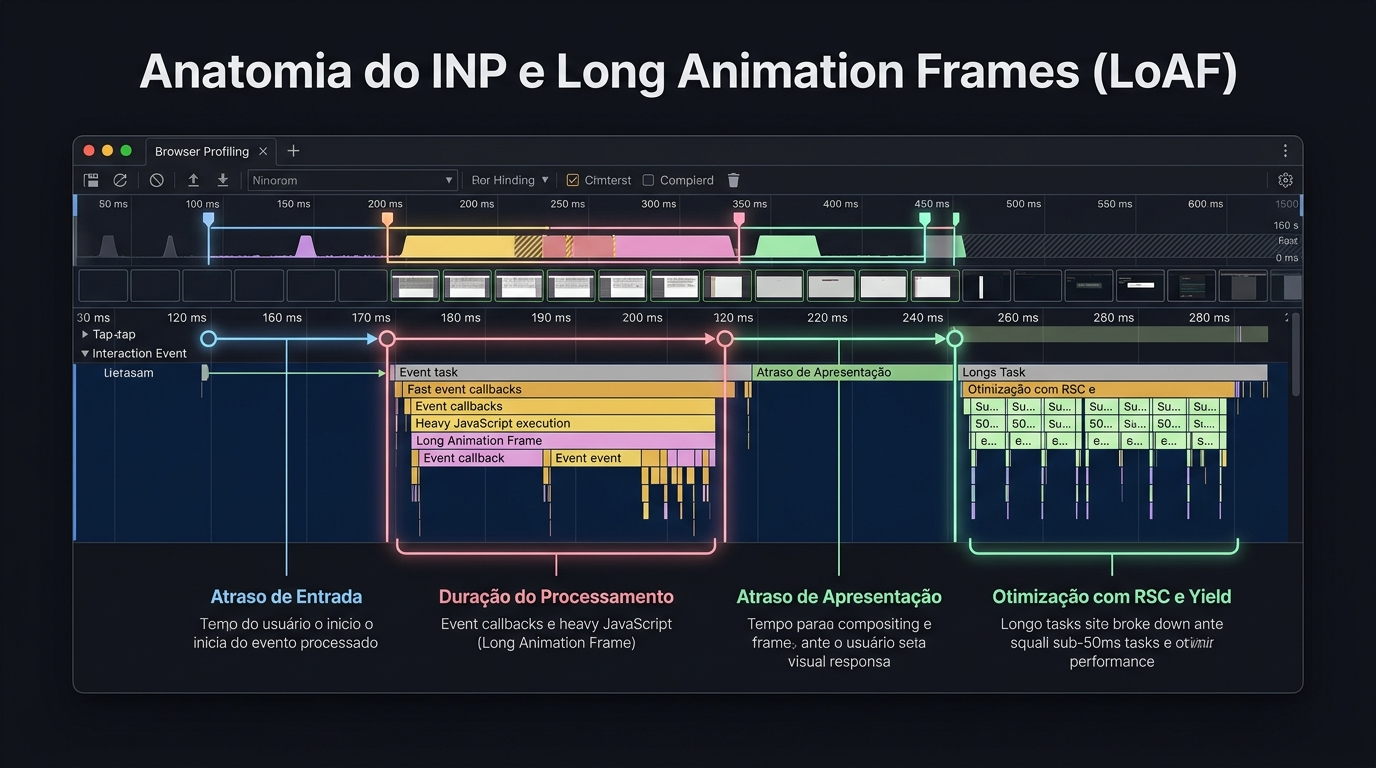
Task: Click the upload profile arrow icon
Action: tap(194, 180)
